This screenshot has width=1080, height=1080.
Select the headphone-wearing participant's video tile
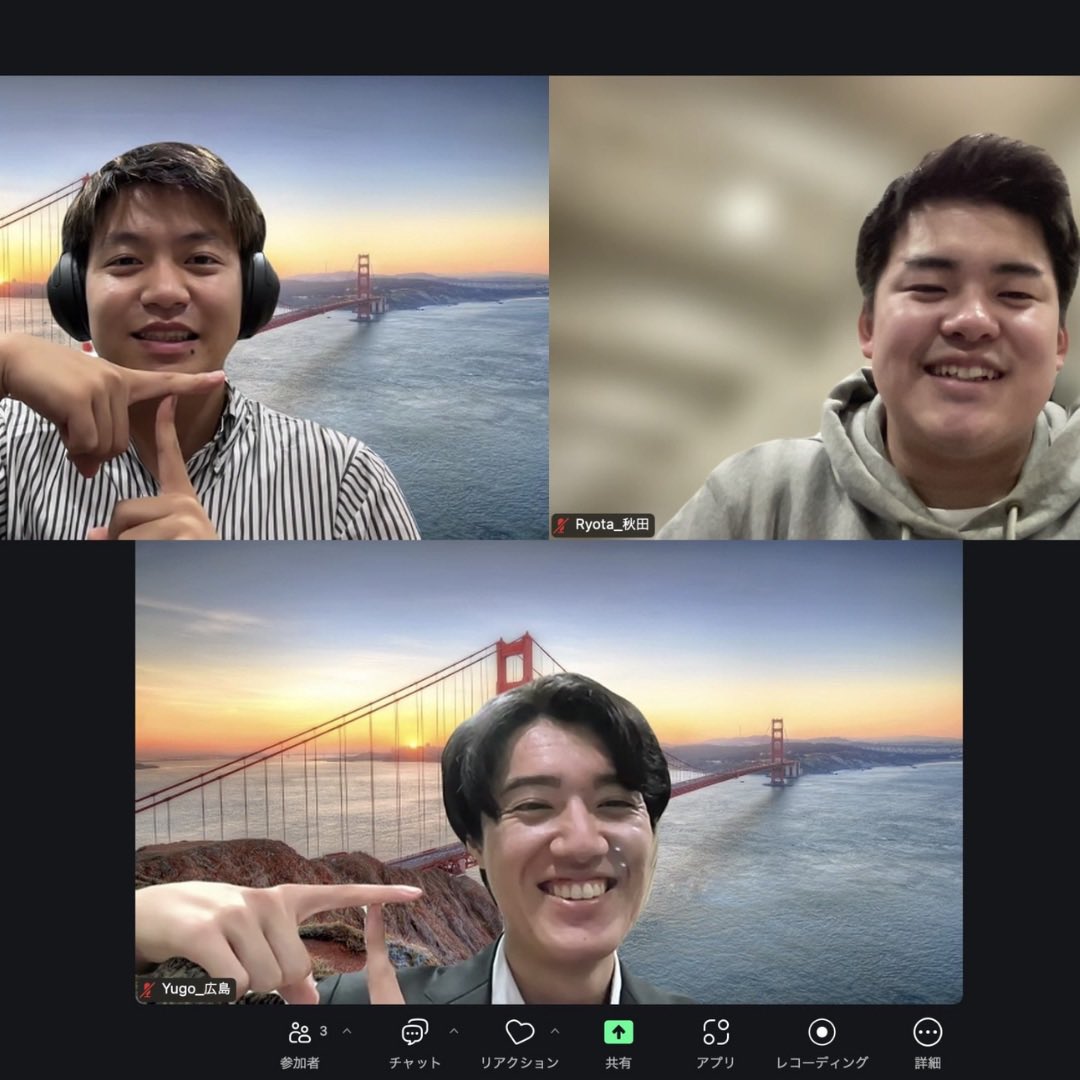pyautogui.click(x=274, y=307)
